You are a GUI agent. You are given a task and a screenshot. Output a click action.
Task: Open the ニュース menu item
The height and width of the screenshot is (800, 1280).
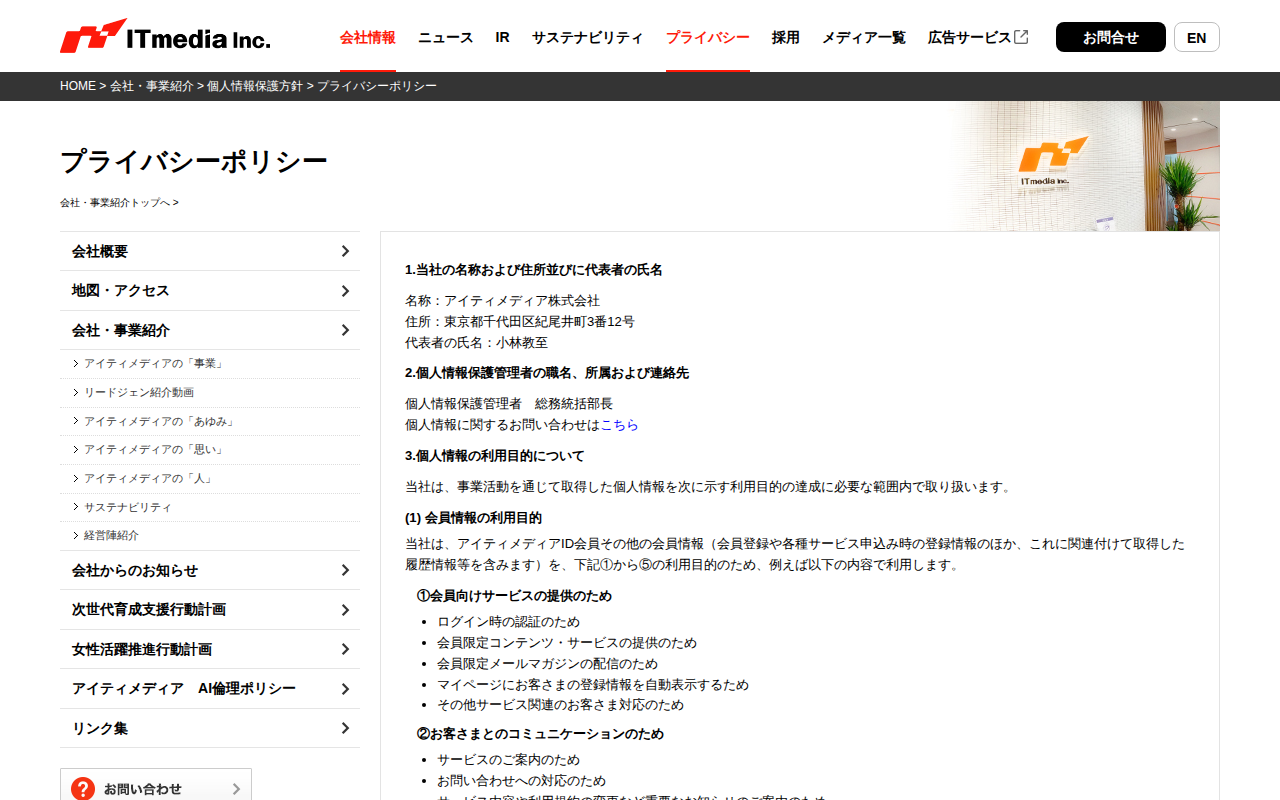[446, 37]
